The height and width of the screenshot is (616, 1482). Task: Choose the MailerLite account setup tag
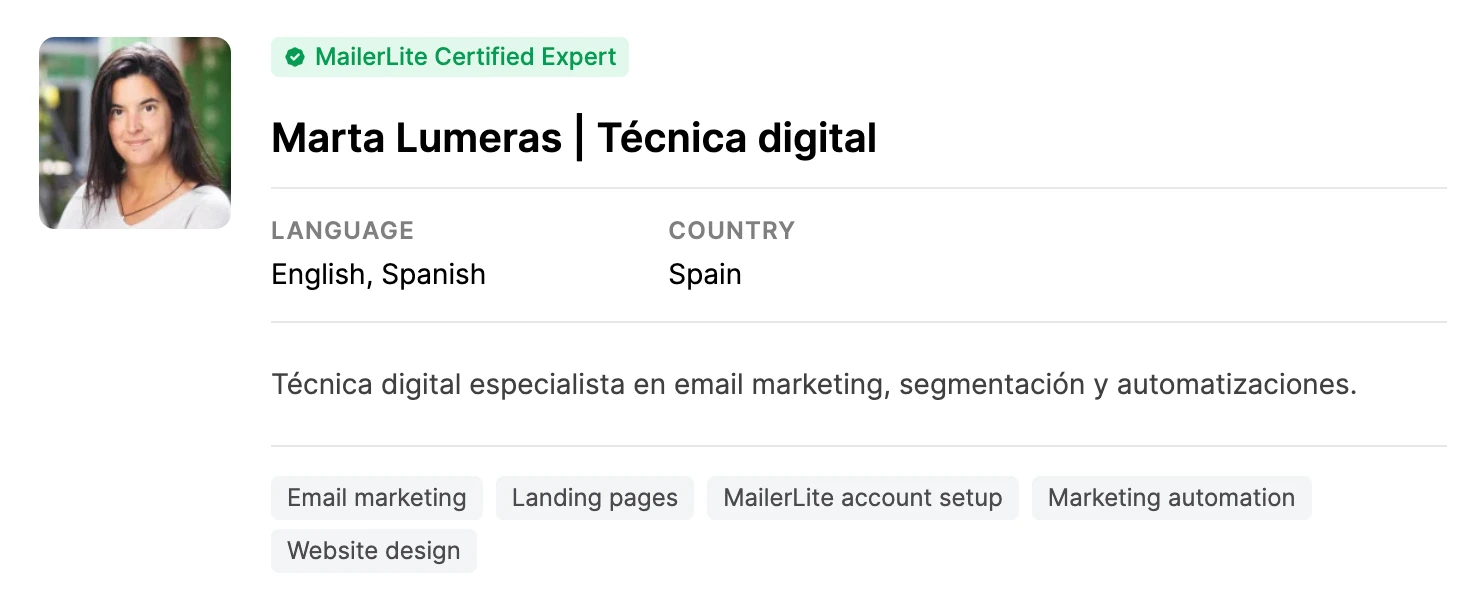[x=862, y=498]
